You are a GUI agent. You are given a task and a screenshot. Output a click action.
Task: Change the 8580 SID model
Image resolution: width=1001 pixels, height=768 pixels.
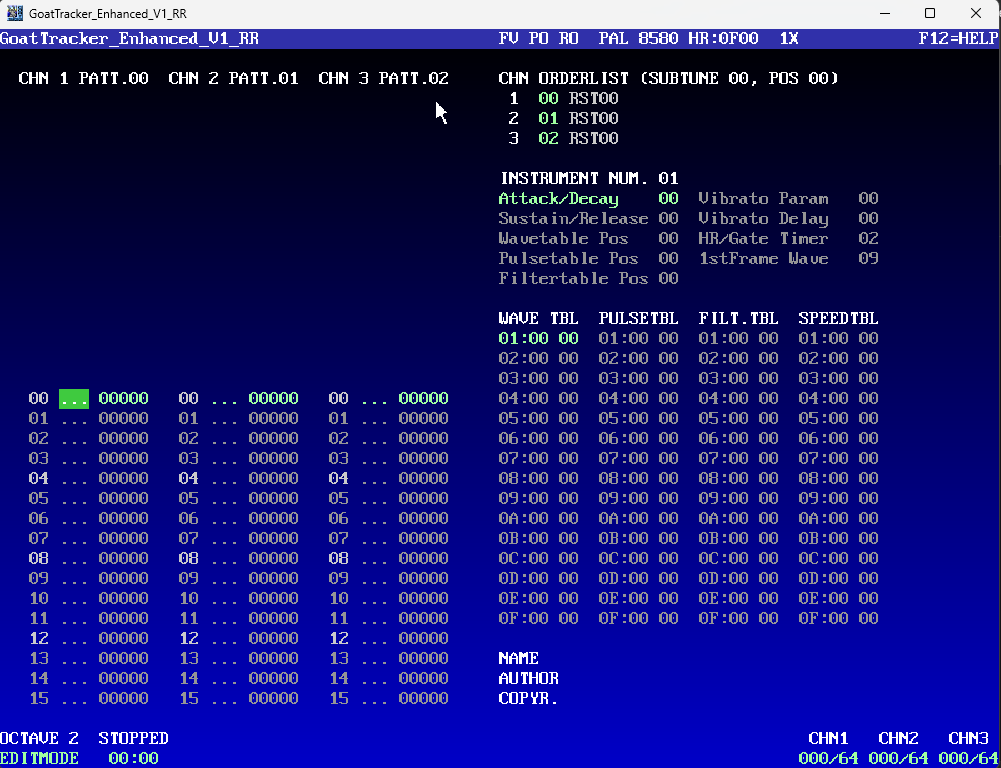coord(658,38)
